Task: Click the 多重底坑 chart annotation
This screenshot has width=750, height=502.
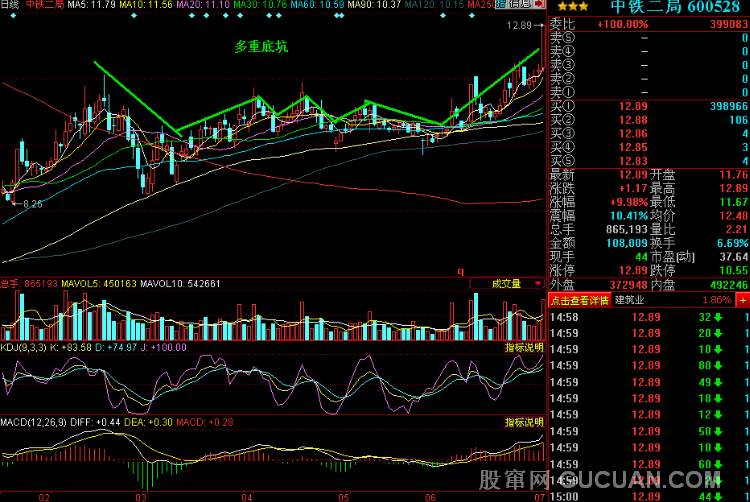Action: click(x=261, y=46)
